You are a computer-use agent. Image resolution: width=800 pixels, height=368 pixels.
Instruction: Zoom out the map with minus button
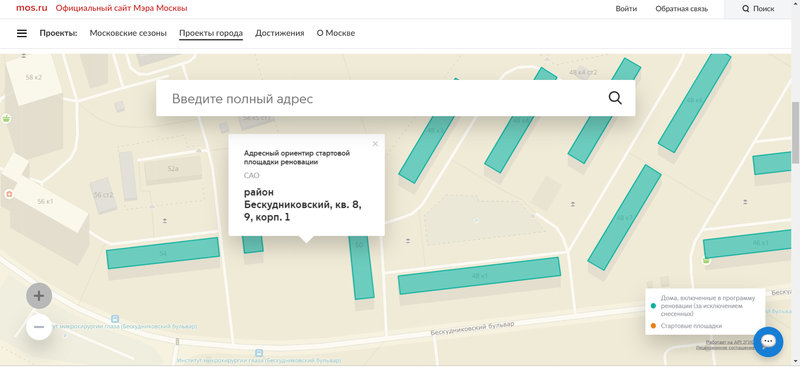click(39, 327)
